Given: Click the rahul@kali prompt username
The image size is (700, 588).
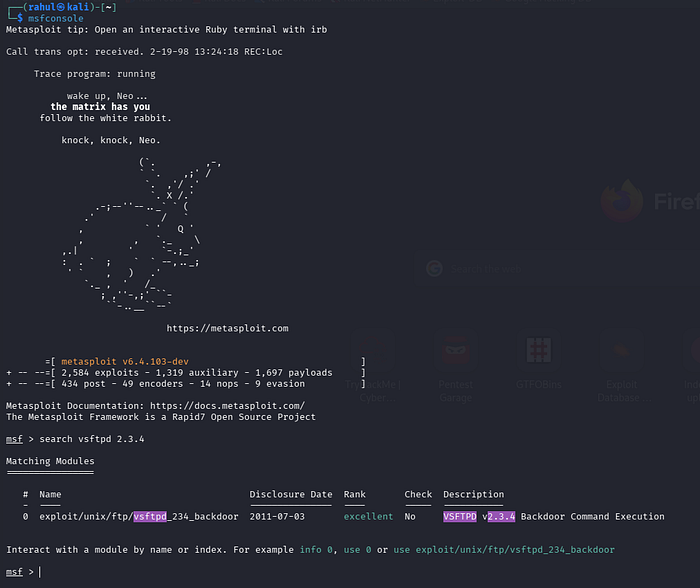Looking at the screenshot, I should pos(58,7).
